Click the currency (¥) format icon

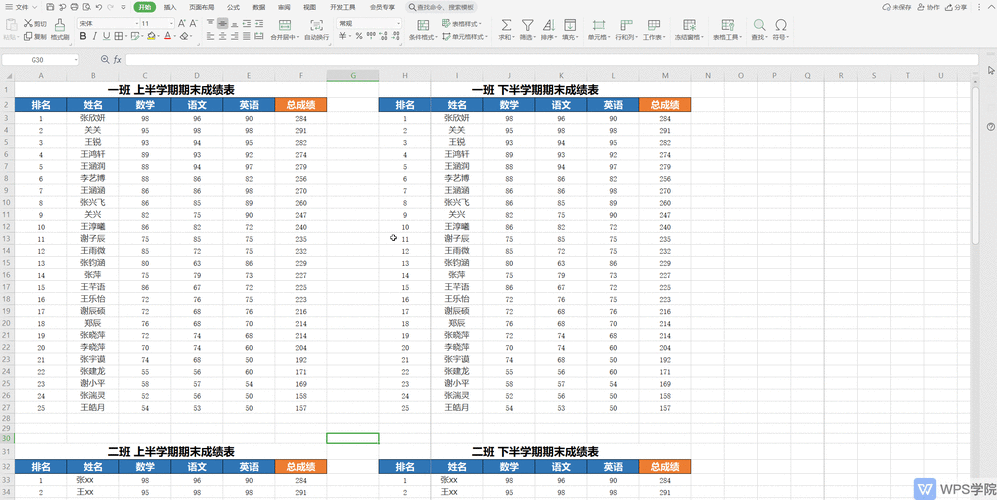[343, 36]
